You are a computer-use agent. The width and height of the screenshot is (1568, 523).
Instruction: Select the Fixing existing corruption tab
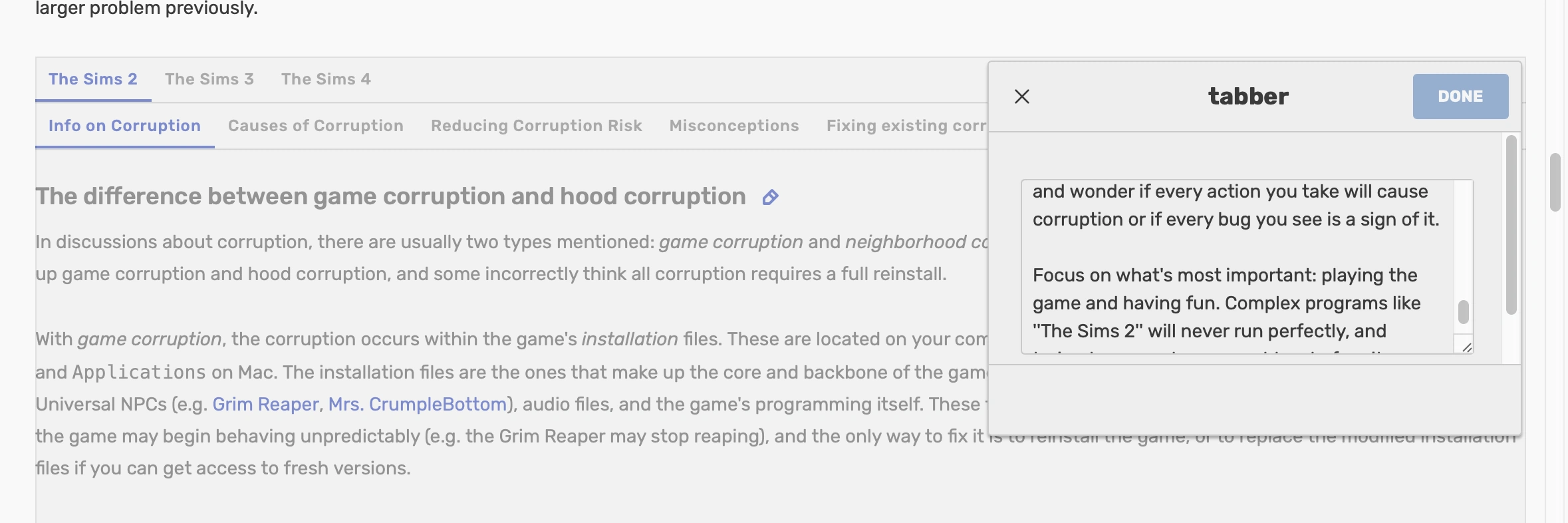906,126
